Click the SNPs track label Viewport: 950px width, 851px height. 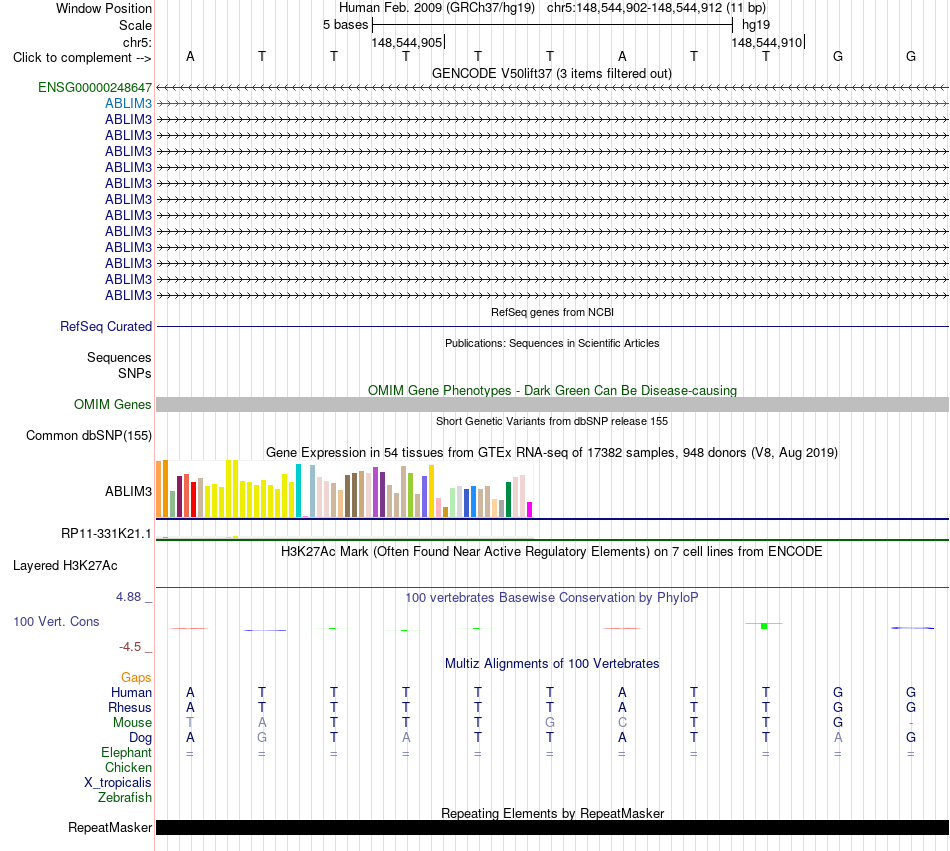[x=135, y=374]
